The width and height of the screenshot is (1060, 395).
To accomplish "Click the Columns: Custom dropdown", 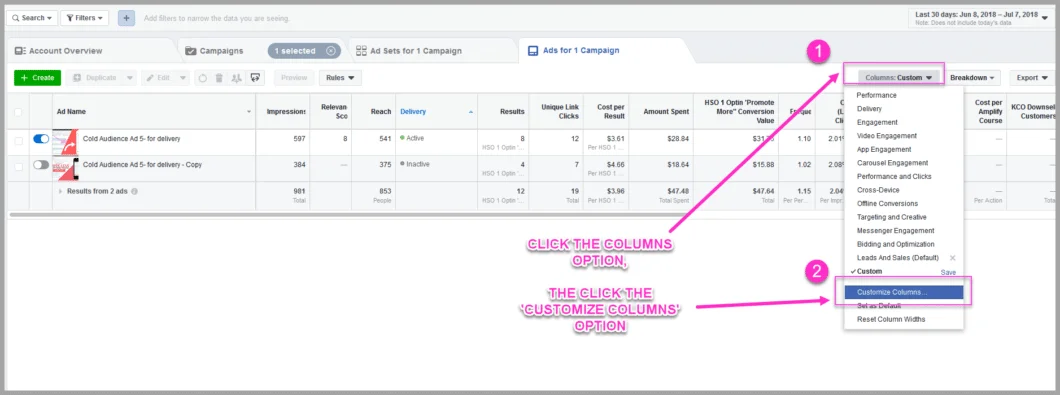I will [898, 78].
